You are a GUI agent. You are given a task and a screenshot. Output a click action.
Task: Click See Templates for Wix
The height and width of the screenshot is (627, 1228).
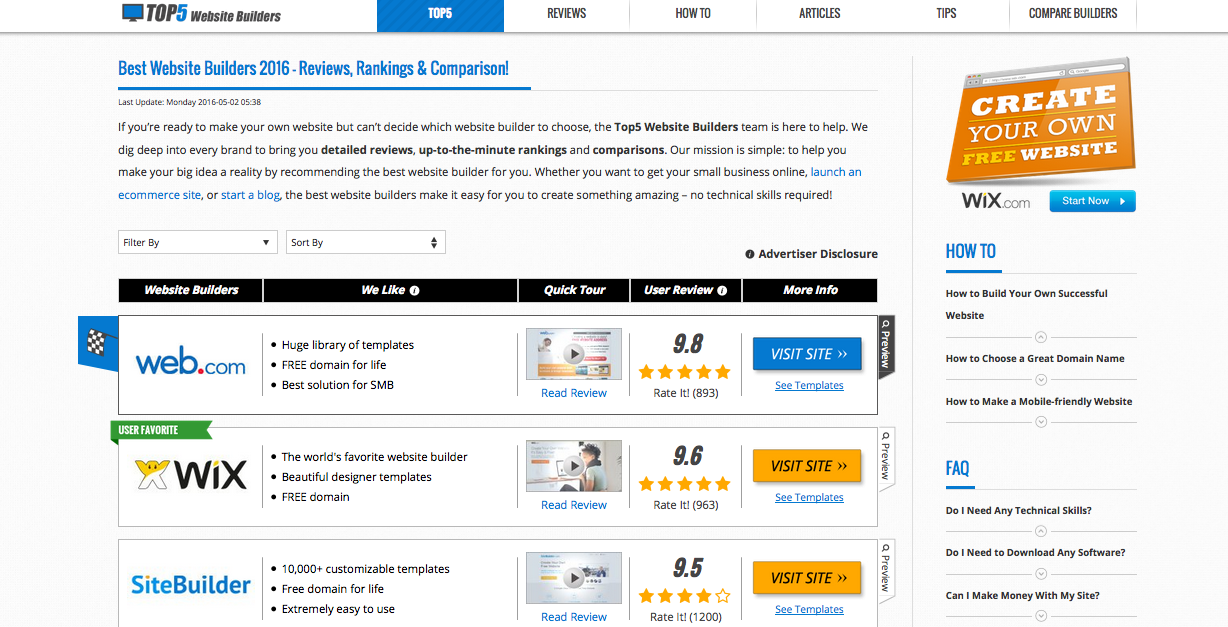tap(809, 498)
